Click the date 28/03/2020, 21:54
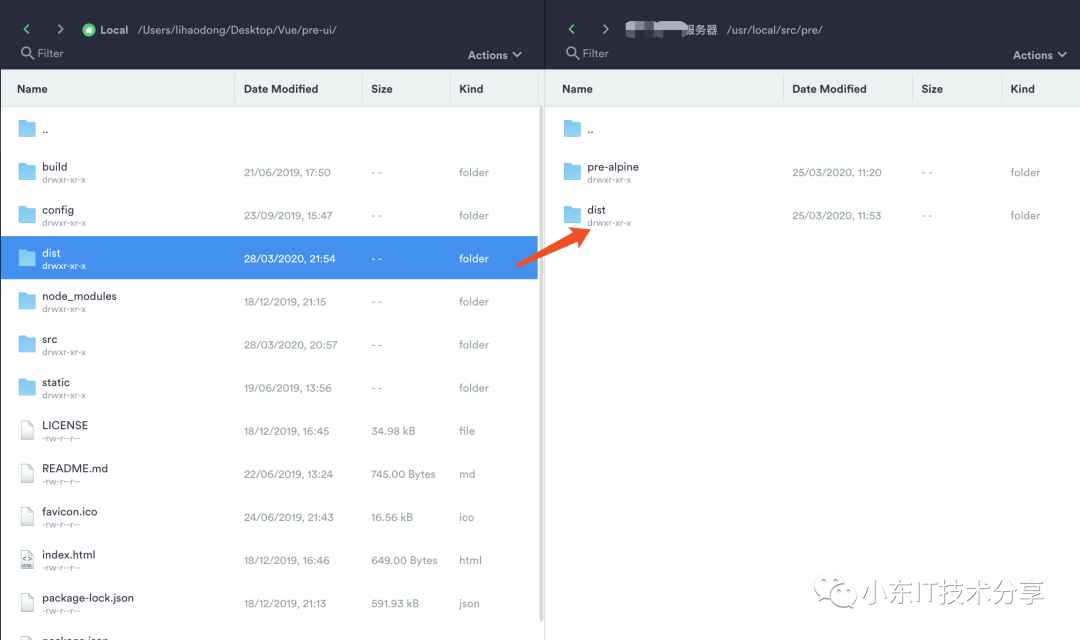 pyautogui.click(x=289, y=258)
